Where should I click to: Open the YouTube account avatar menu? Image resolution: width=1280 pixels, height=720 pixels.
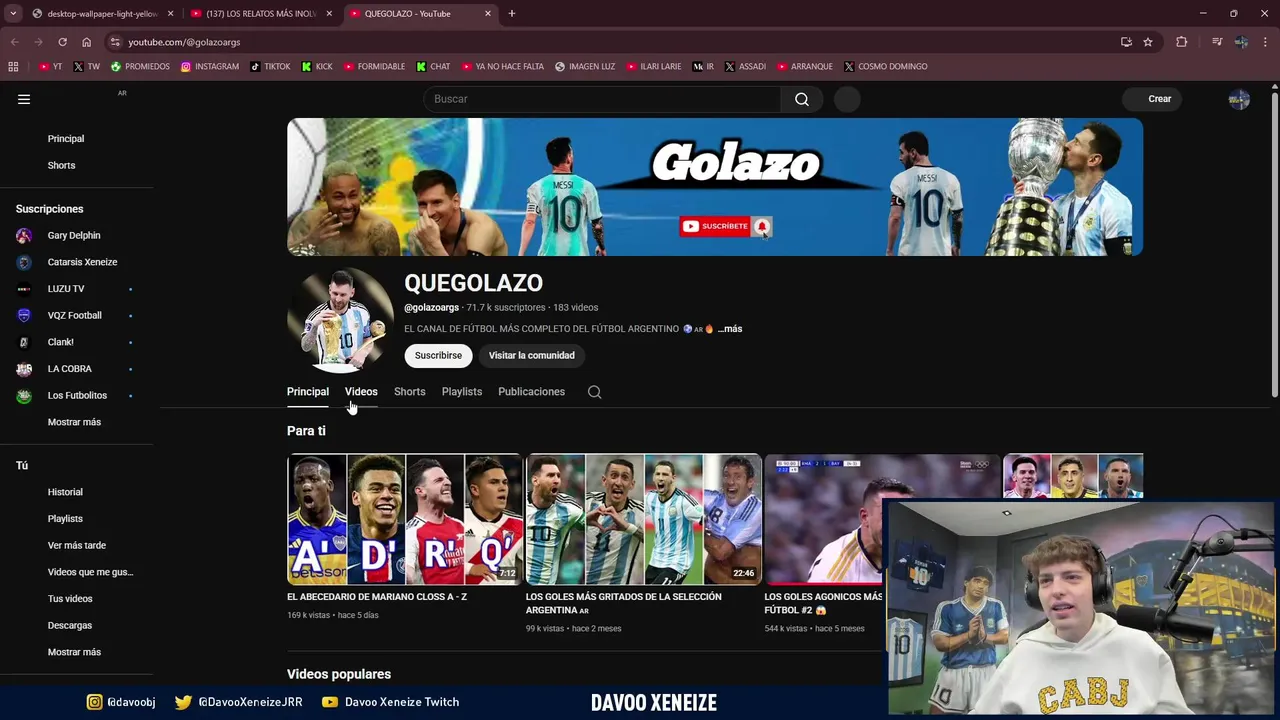click(1239, 99)
